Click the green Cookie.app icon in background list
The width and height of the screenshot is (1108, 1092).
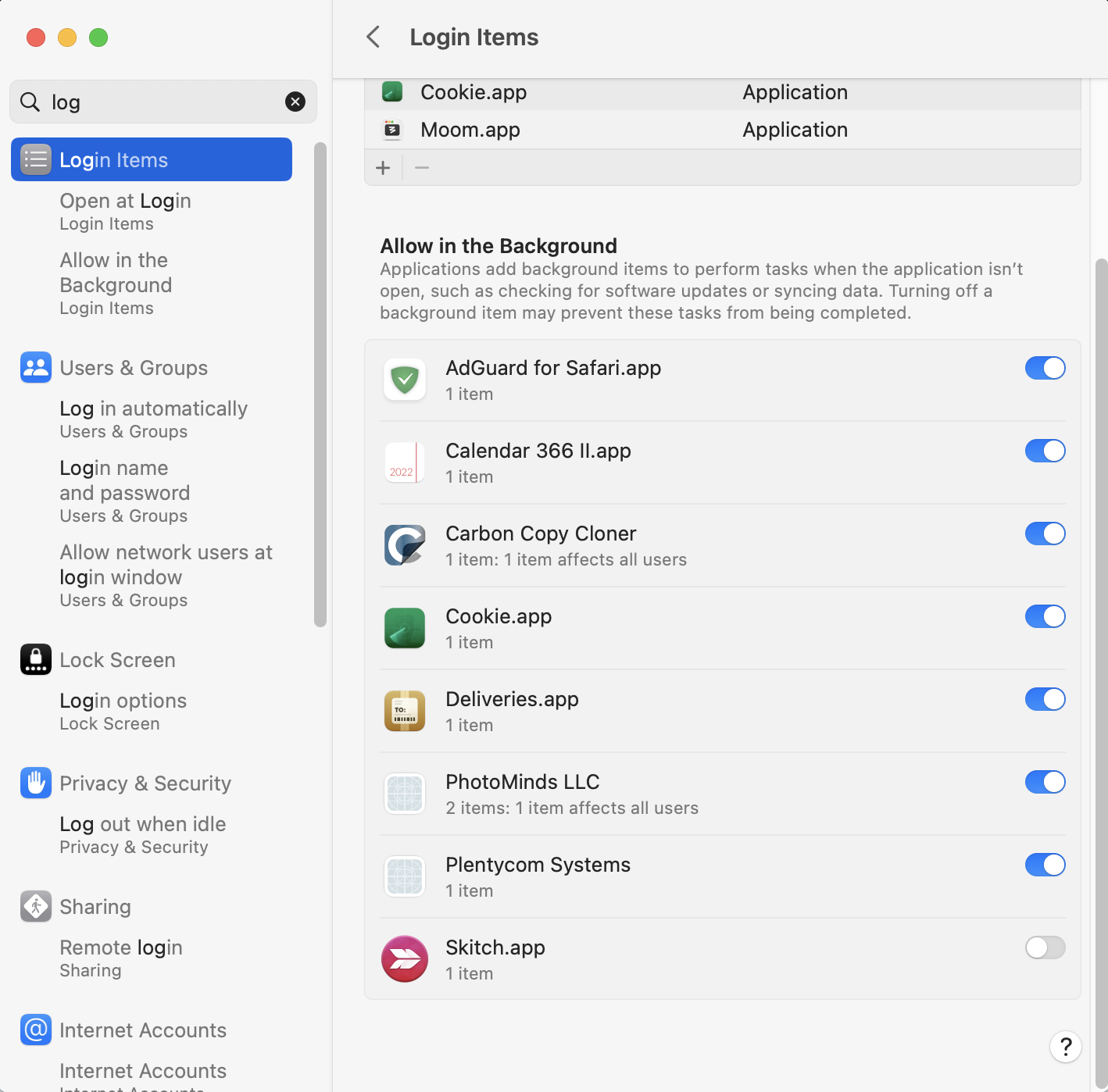pos(405,628)
